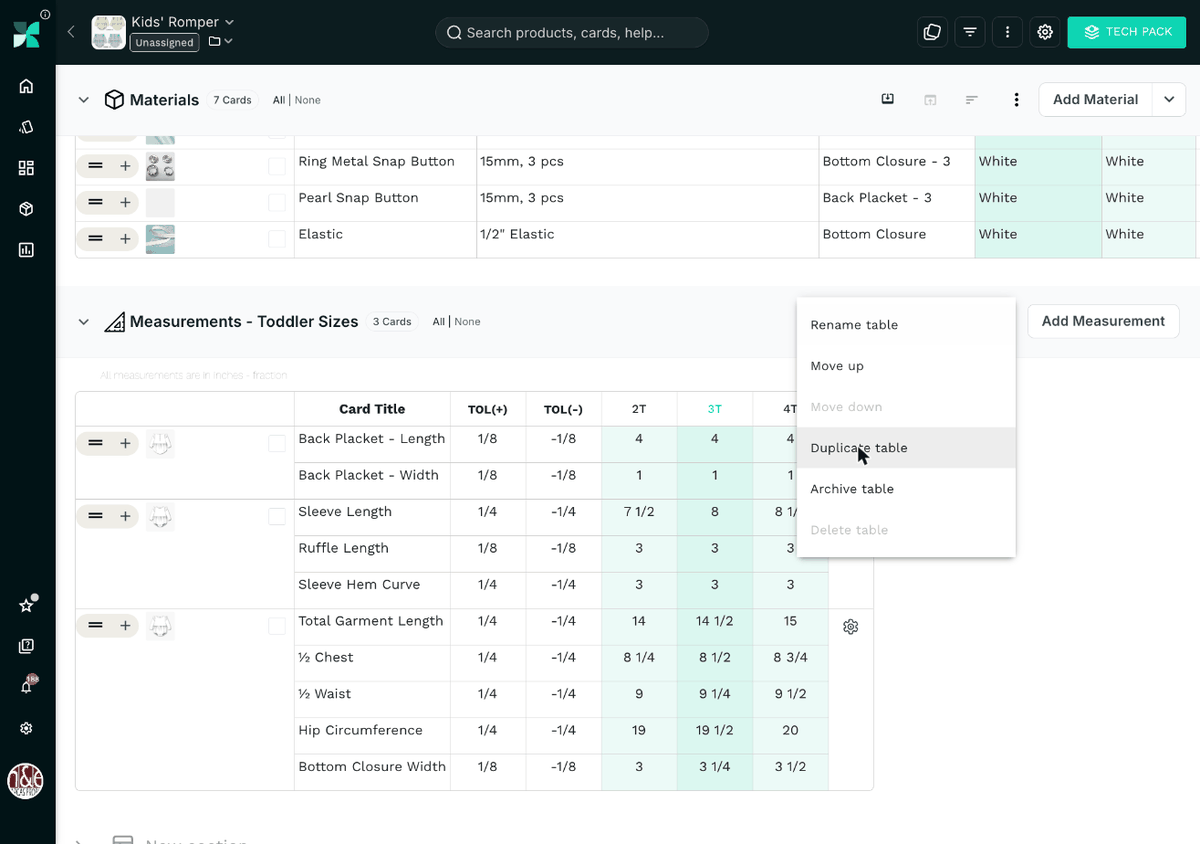The image size is (1200, 844).
Task: Tick checkbox for Back Placket measurement card
Action: coord(277,444)
